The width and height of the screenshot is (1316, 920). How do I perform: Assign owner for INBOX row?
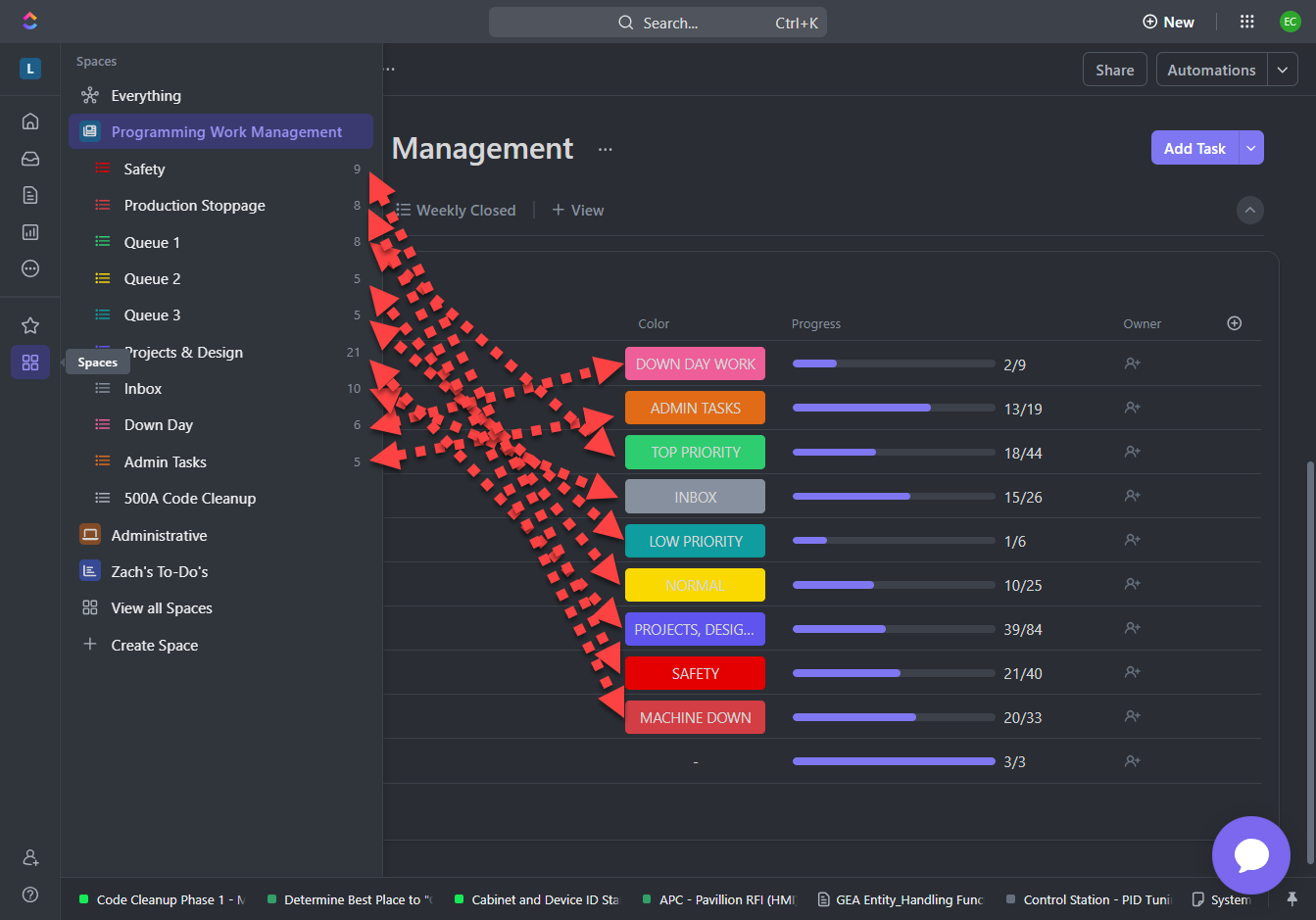pos(1133,496)
